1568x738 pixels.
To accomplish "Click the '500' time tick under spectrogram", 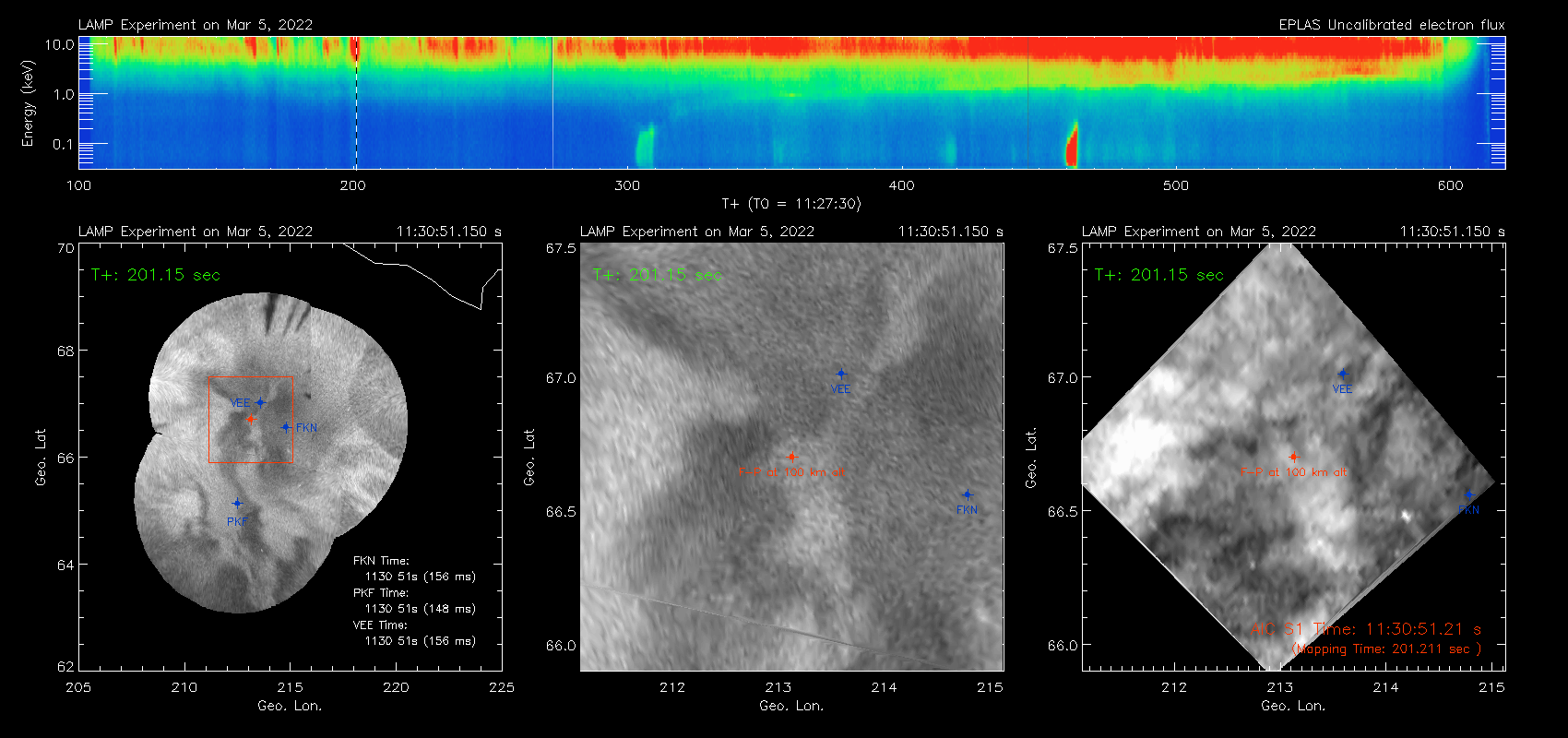I will (1176, 185).
